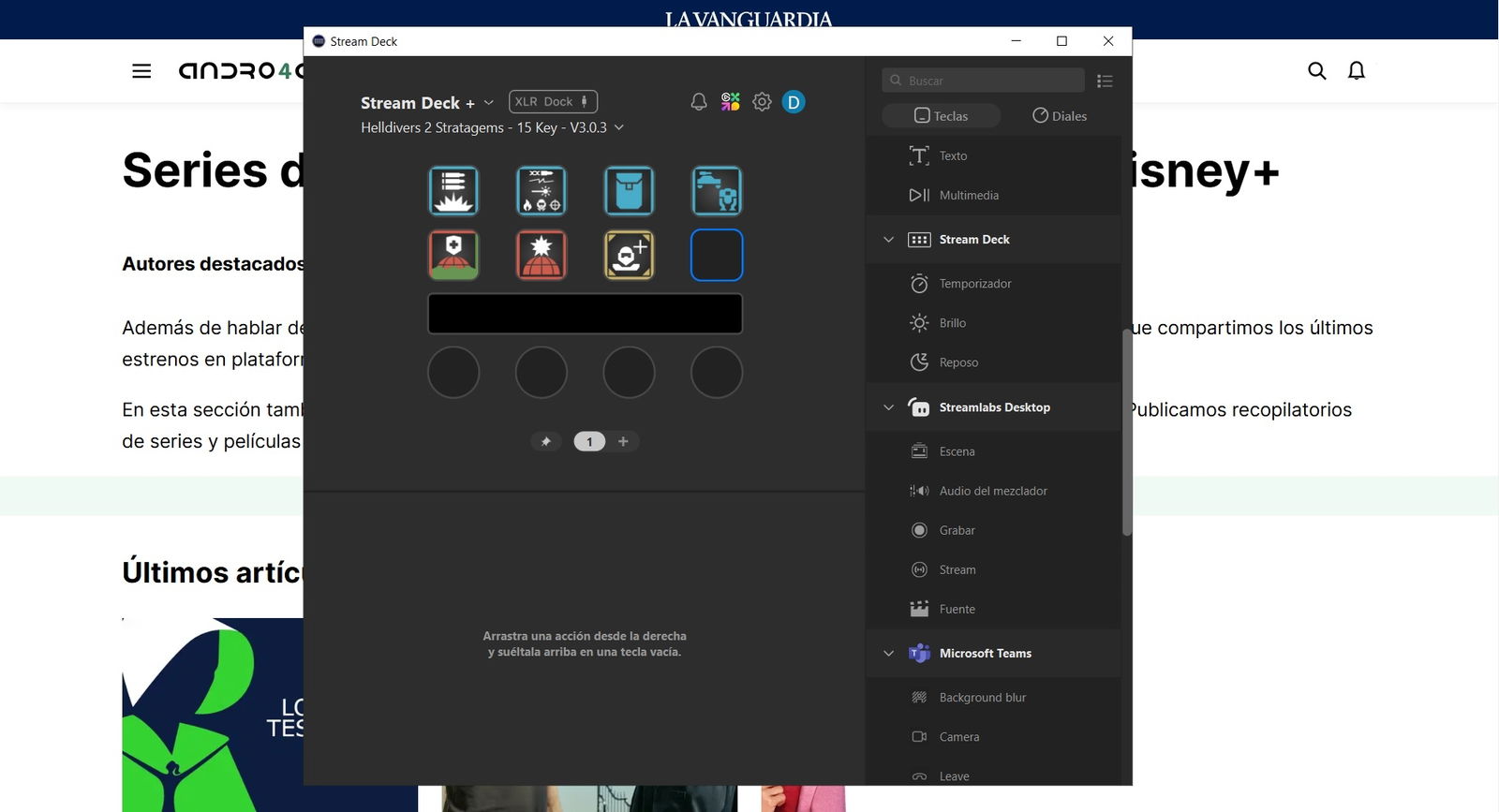
Task: Open the user profile D avatar
Action: [x=794, y=102]
